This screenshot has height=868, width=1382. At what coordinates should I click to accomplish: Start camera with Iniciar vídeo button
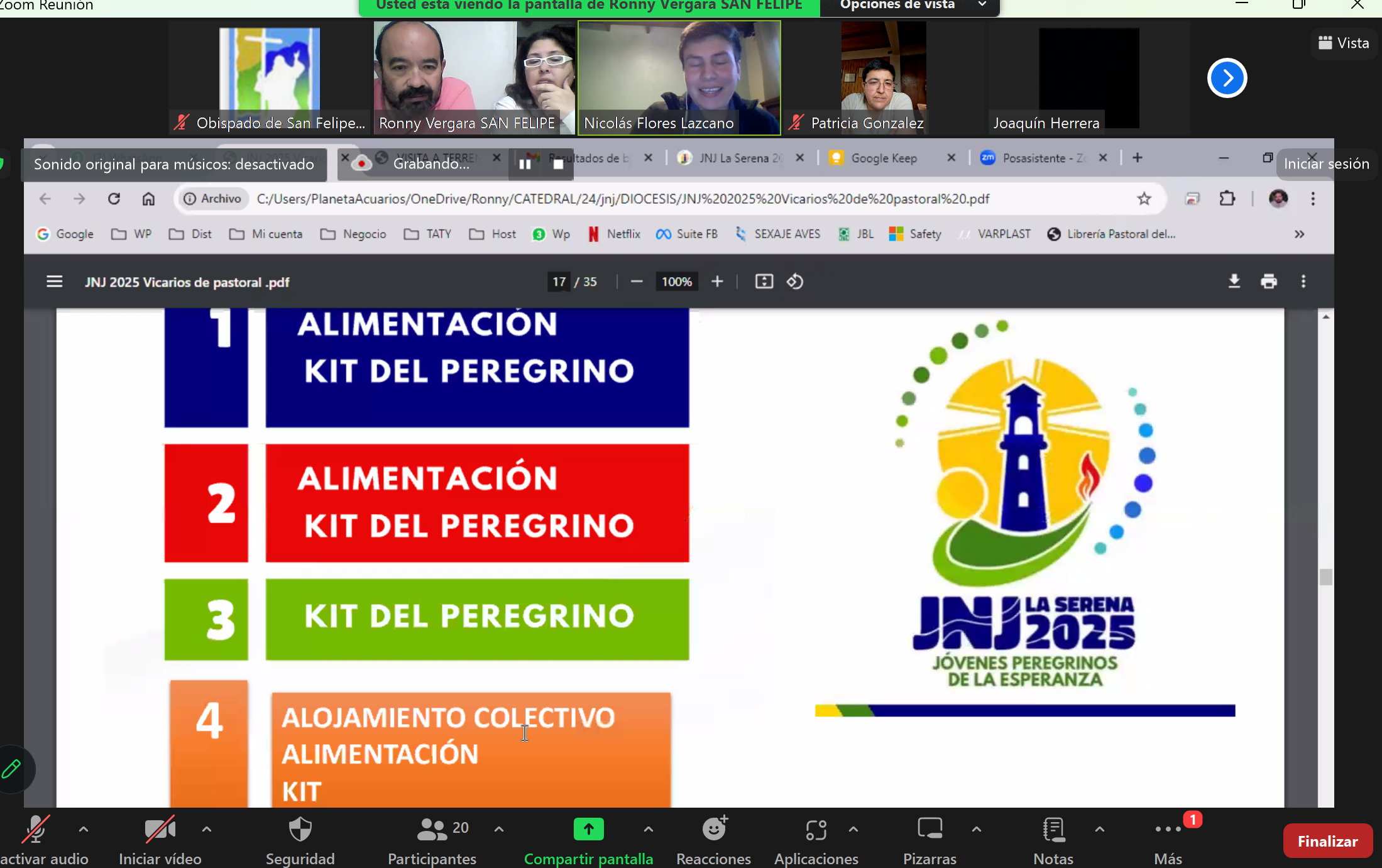(x=160, y=840)
